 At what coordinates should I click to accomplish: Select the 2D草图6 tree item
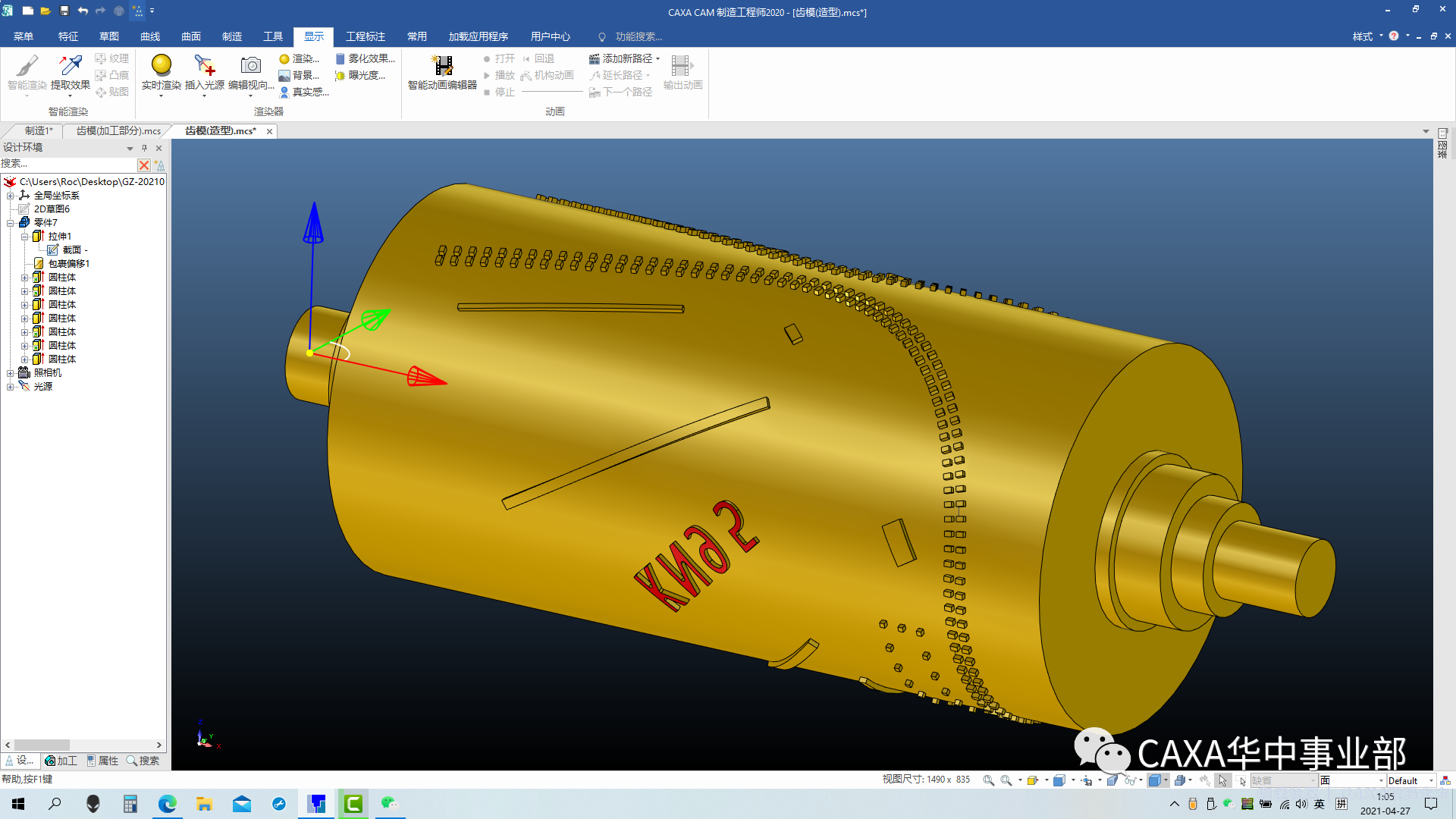tap(52, 209)
